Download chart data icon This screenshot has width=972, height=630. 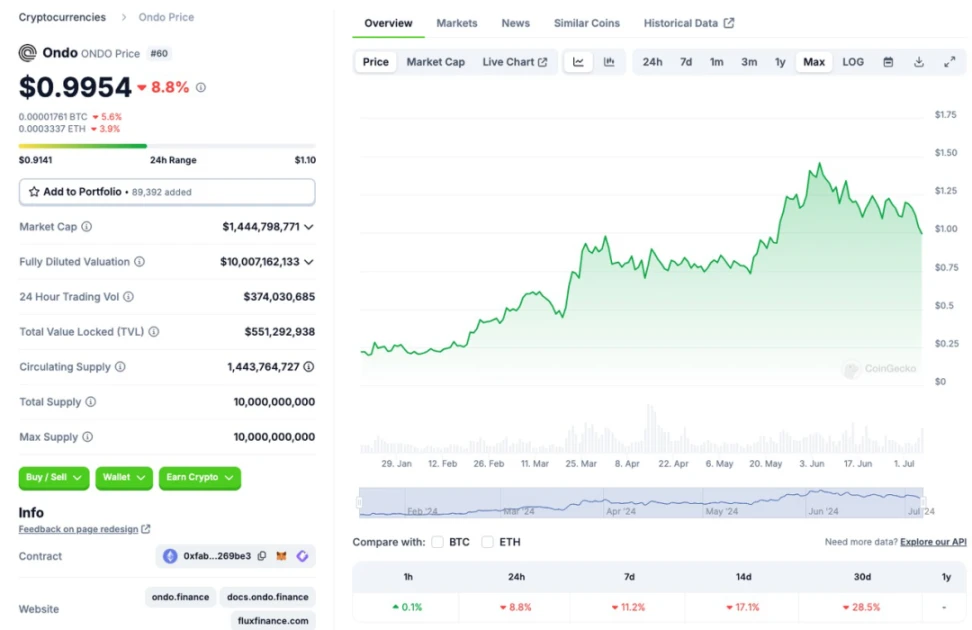pyautogui.click(x=918, y=62)
